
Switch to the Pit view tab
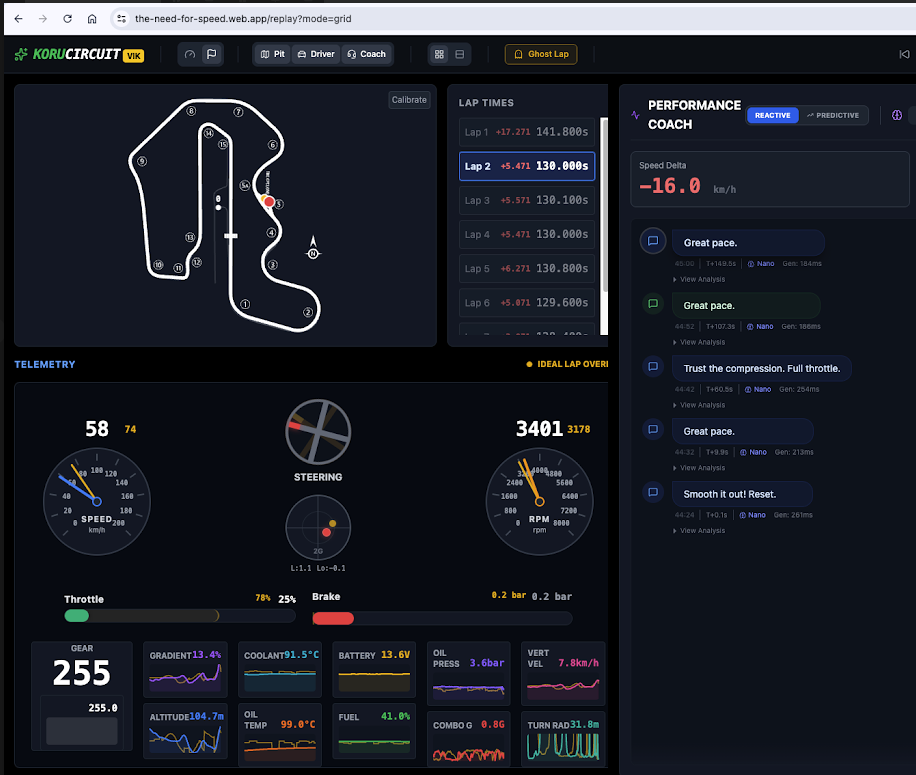tap(273, 54)
